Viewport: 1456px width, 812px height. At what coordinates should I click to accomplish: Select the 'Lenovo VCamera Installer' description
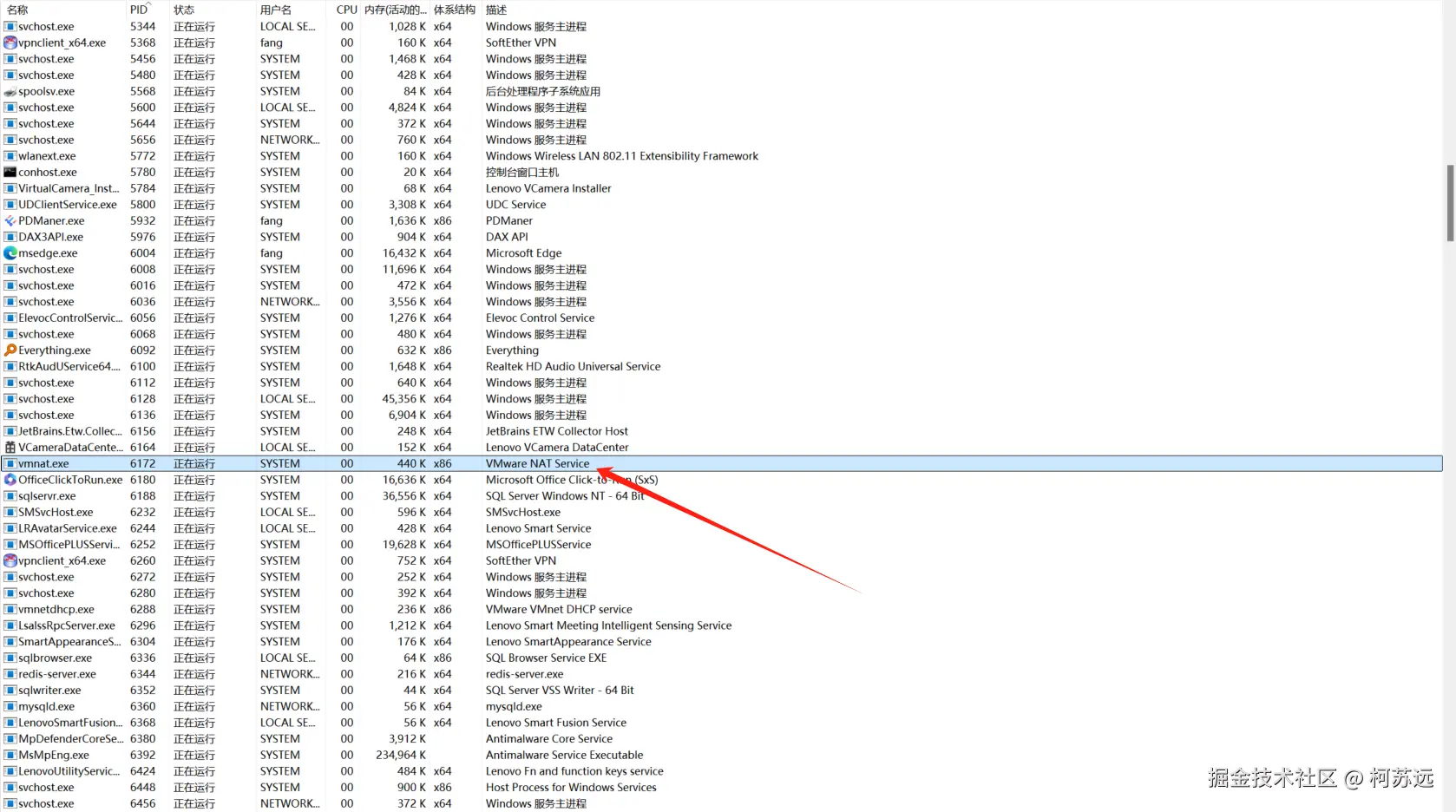pyautogui.click(x=548, y=188)
